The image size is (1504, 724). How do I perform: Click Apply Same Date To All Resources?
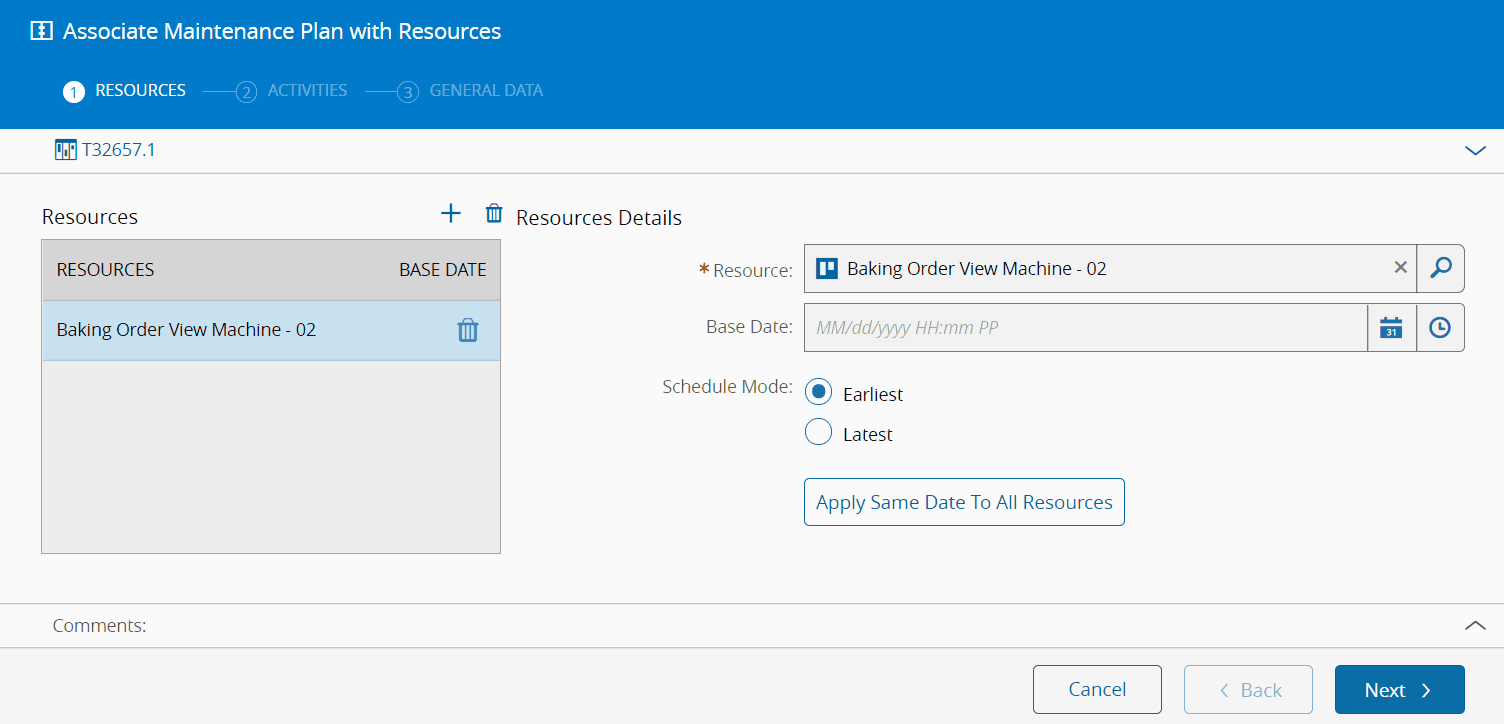[x=964, y=502]
